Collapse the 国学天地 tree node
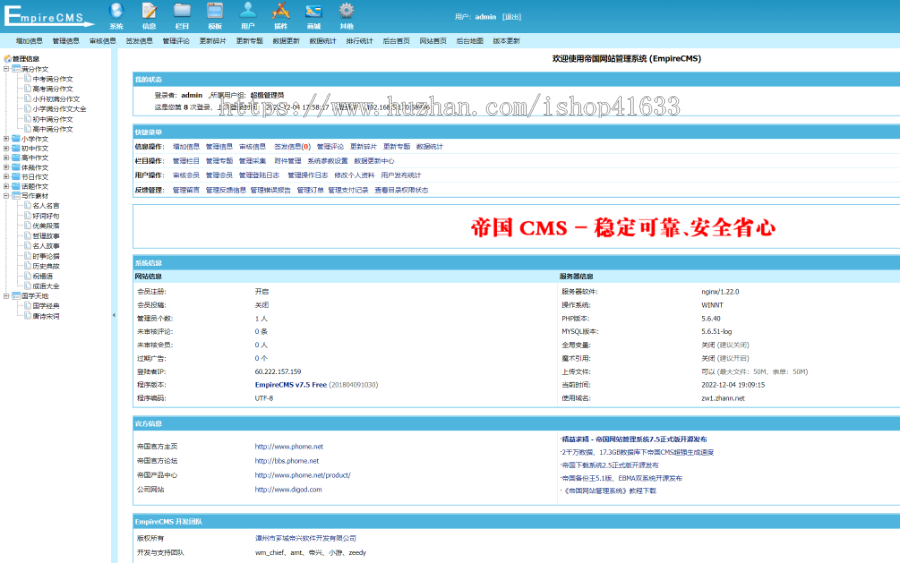900x563 pixels. [6, 296]
